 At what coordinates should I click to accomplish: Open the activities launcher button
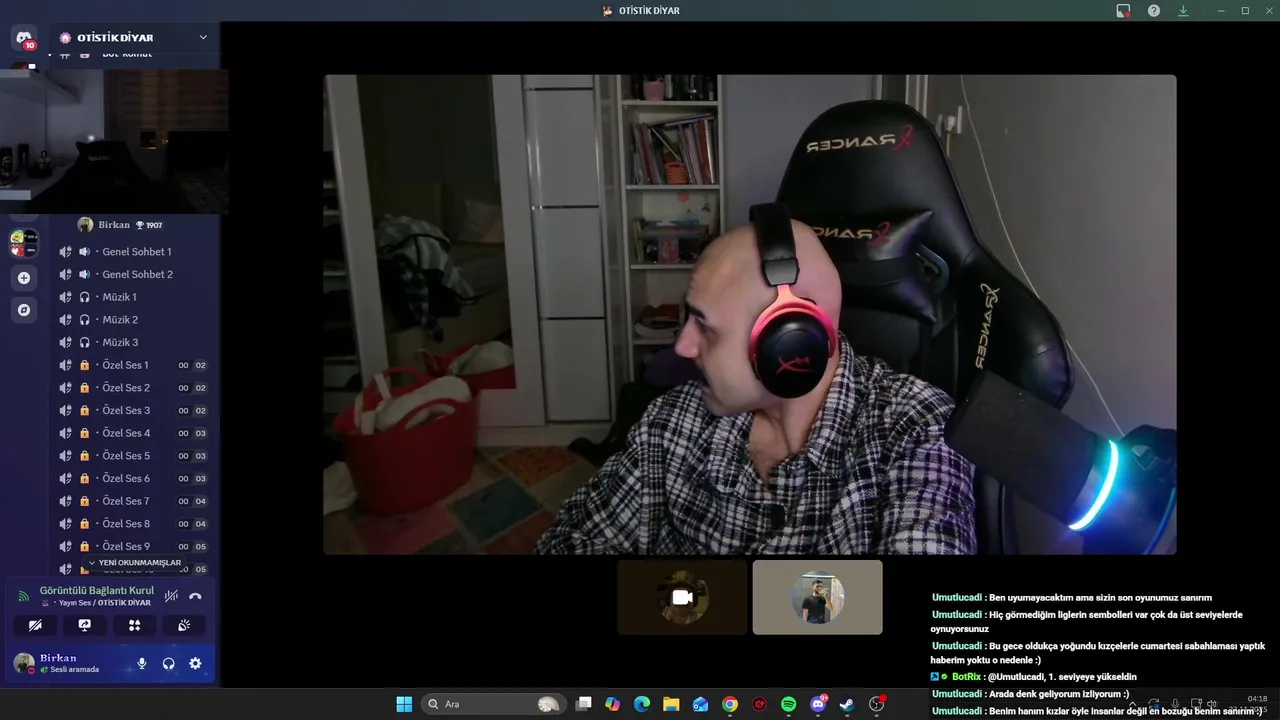(x=135, y=625)
